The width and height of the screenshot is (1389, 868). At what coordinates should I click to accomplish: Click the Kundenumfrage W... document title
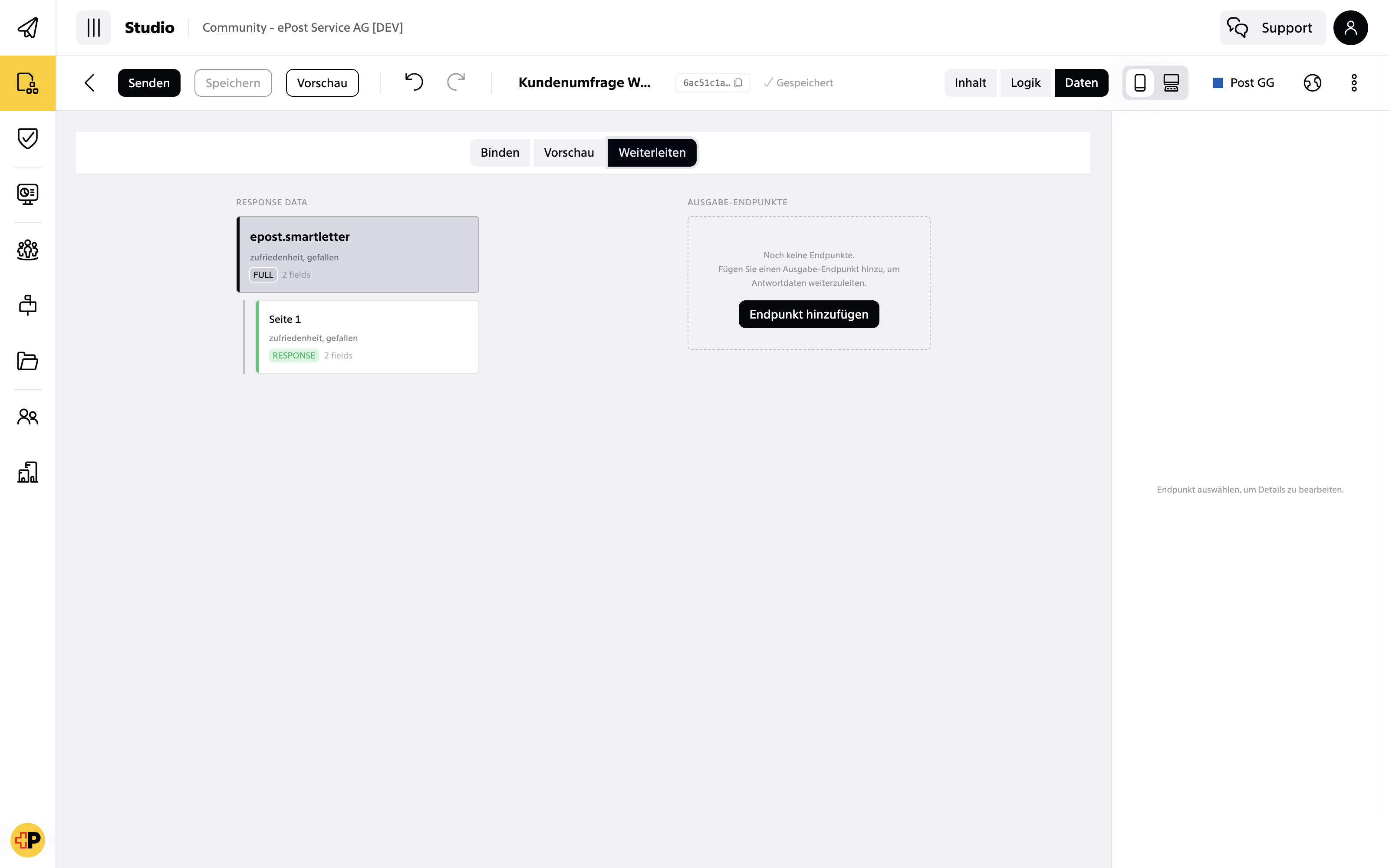(x=584, y=82)
